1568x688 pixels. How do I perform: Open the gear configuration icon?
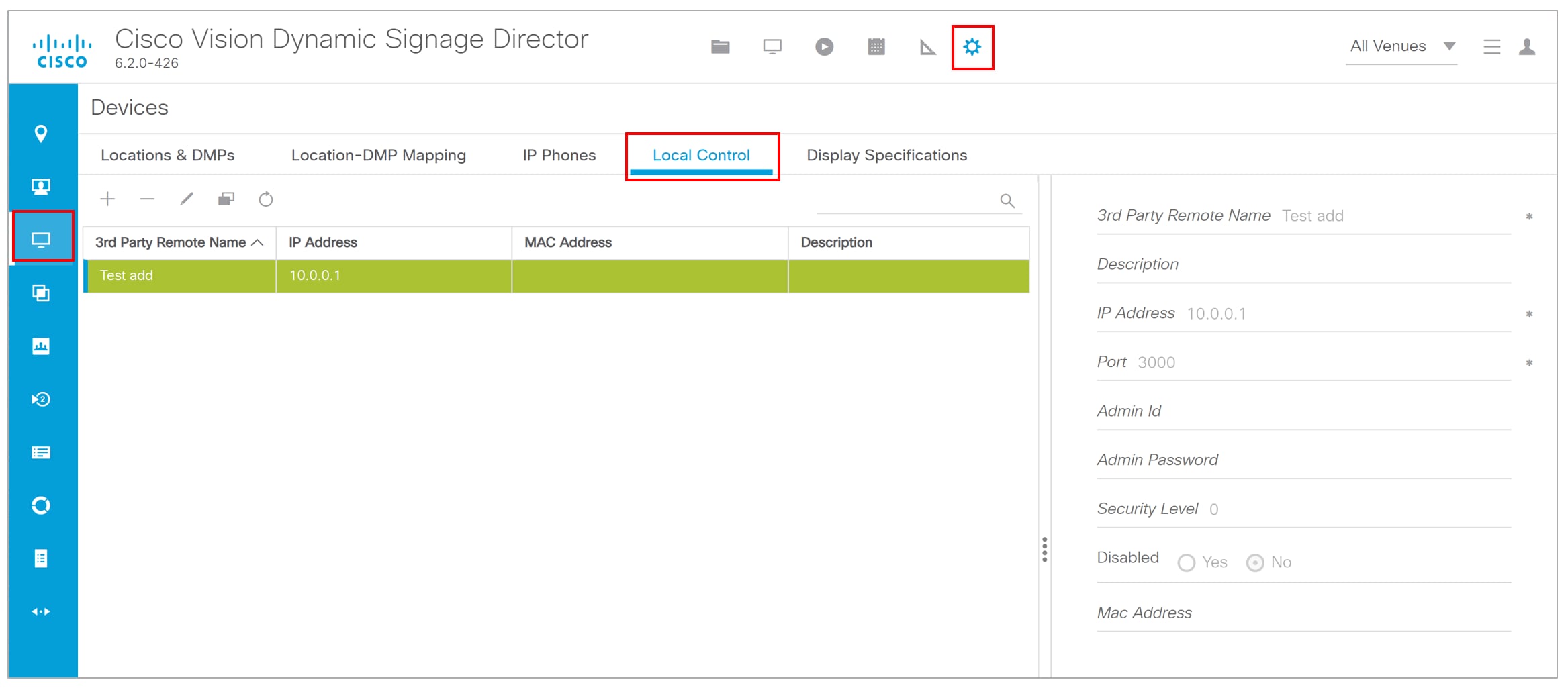pos(972,47)
